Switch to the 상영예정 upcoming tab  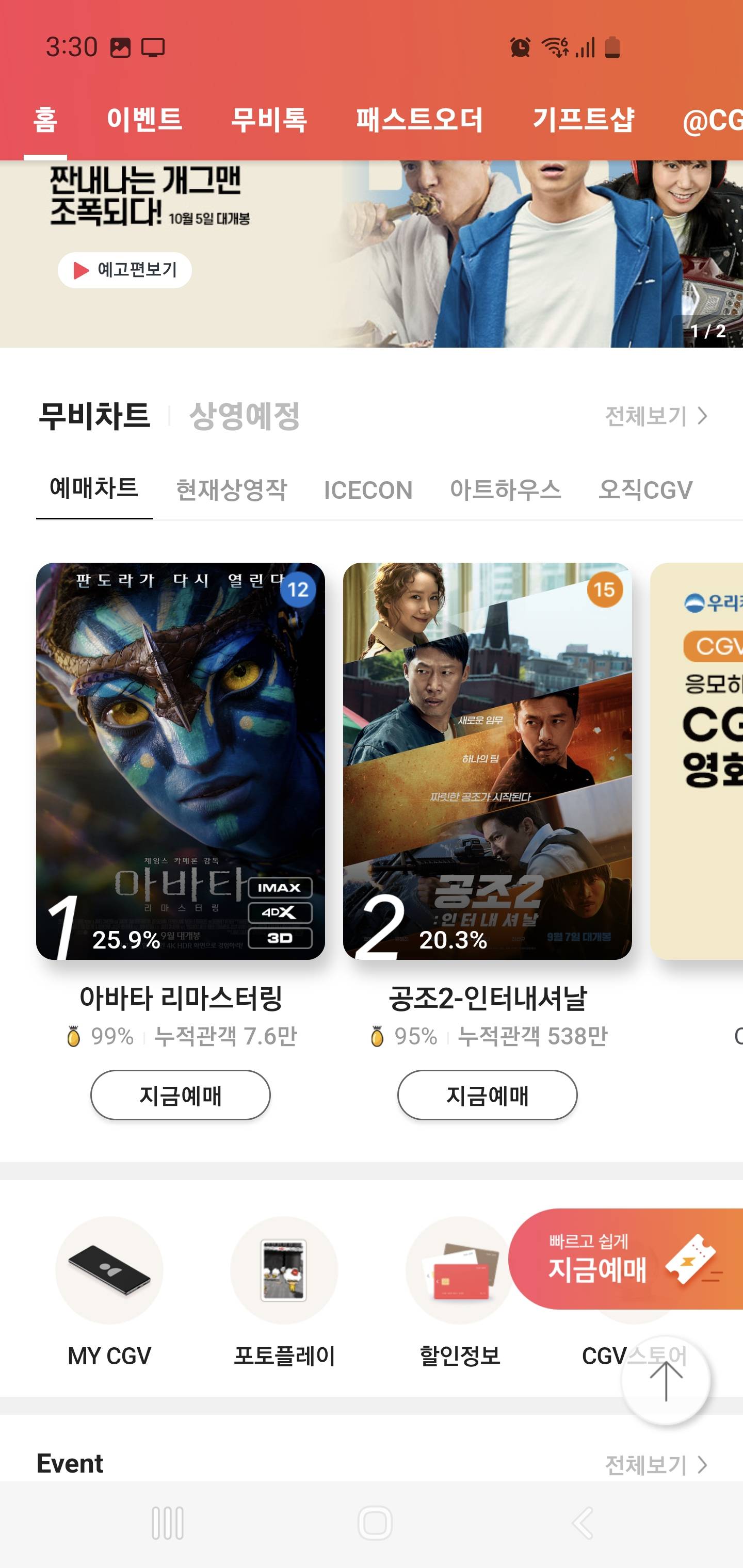[244, 416]
